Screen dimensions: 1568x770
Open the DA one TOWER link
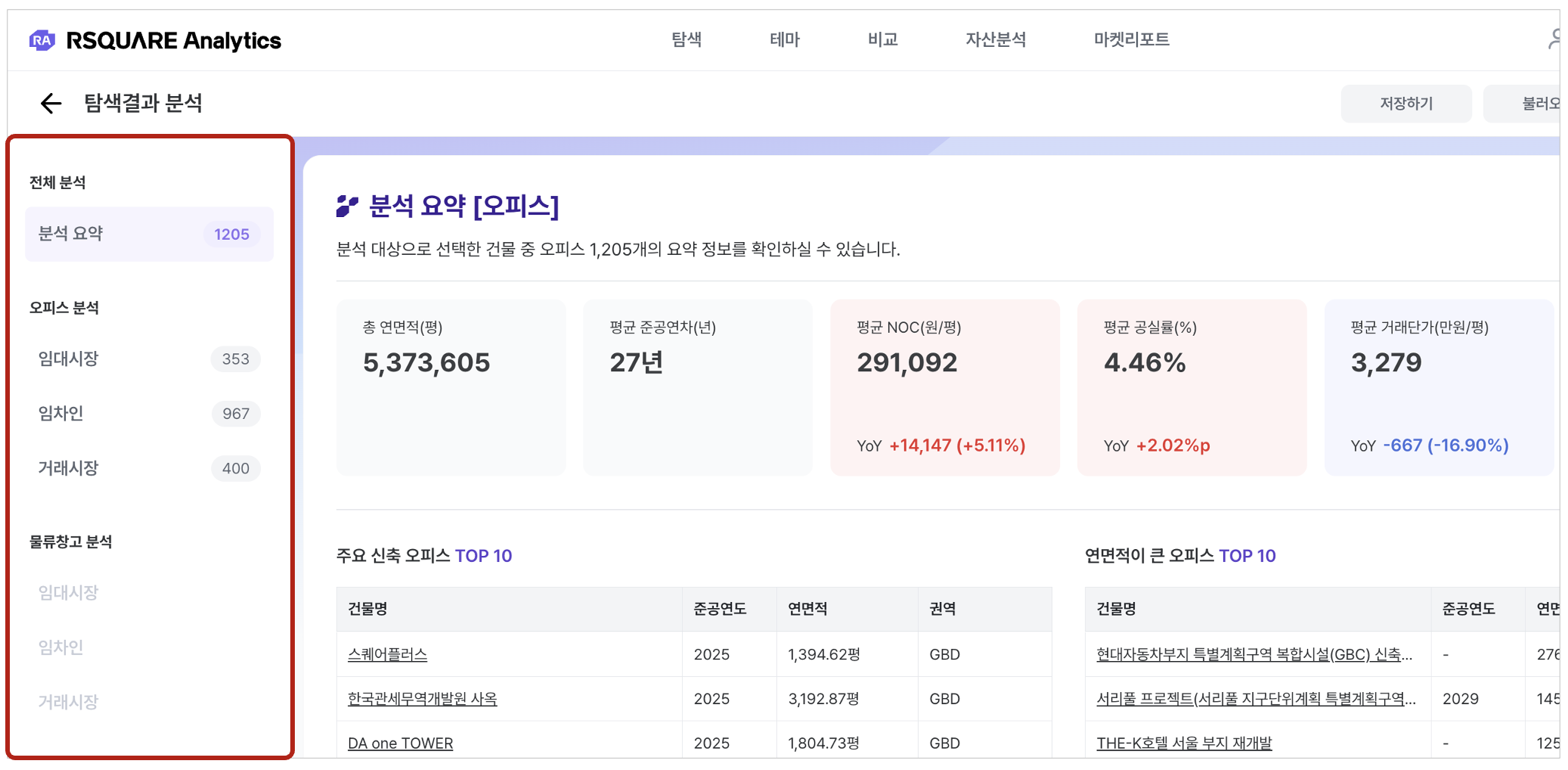pos(400,744)
